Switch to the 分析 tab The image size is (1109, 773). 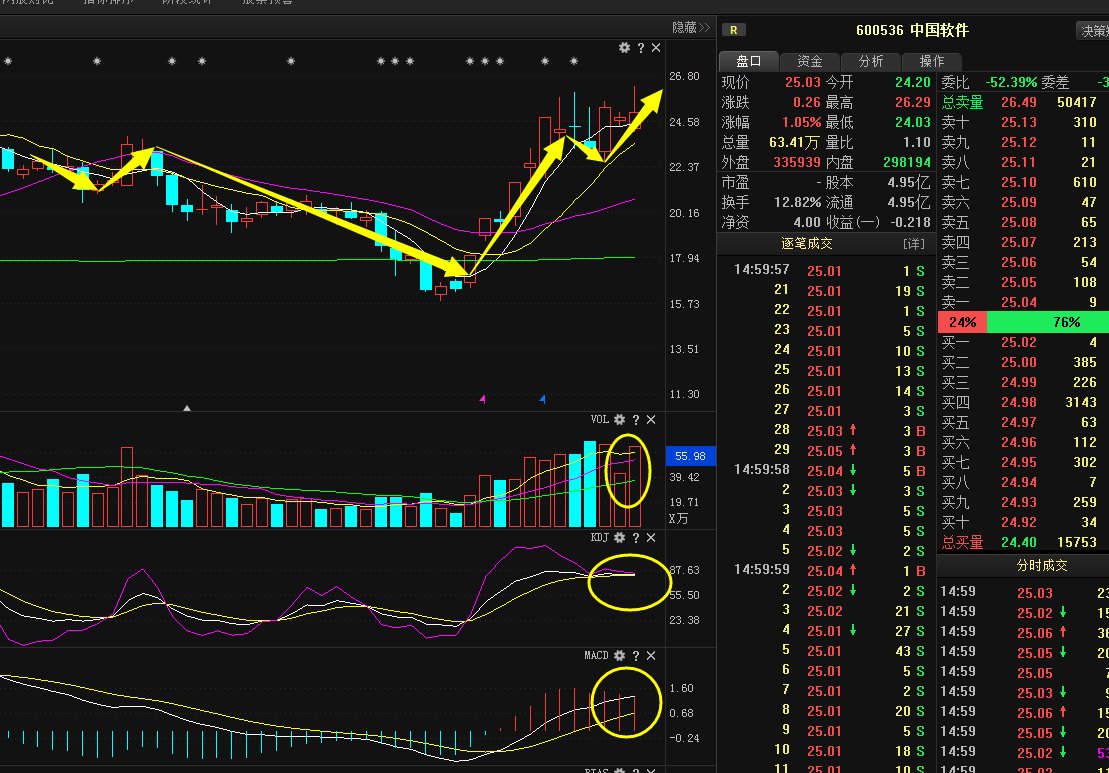[x=871, y=61]
